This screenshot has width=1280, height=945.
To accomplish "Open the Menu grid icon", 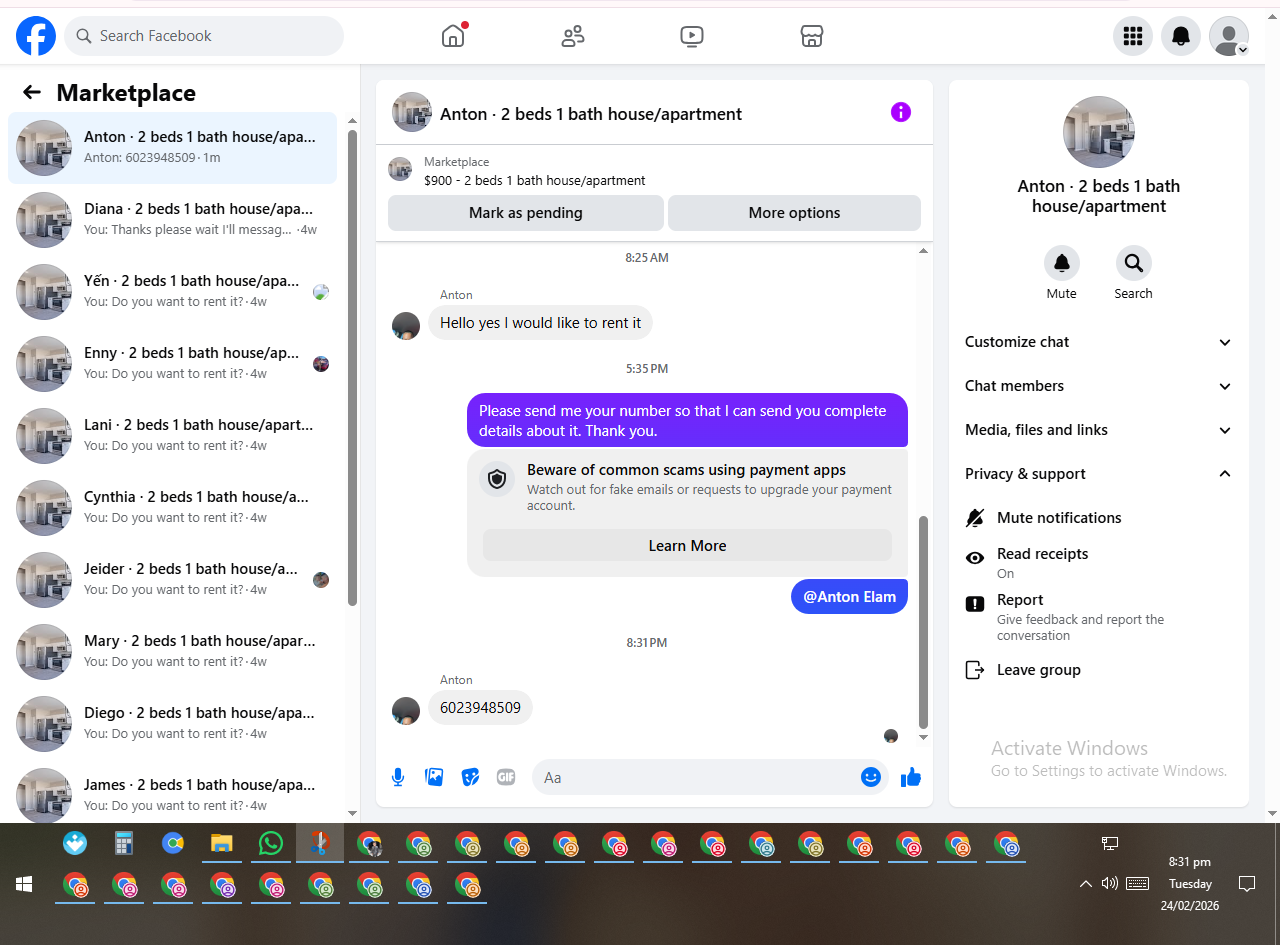I will [1133, 36].
